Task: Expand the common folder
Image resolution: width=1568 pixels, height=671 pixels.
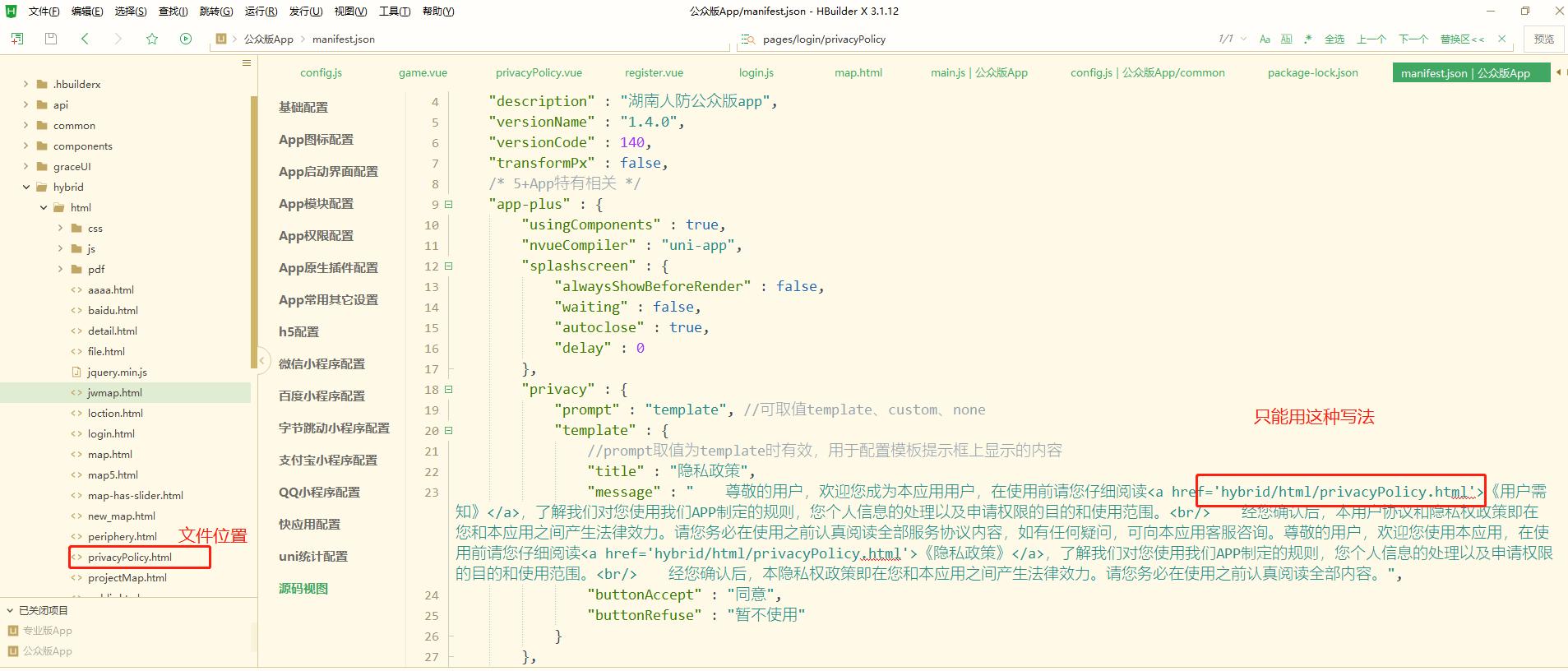Action: (x=25, y=125)
